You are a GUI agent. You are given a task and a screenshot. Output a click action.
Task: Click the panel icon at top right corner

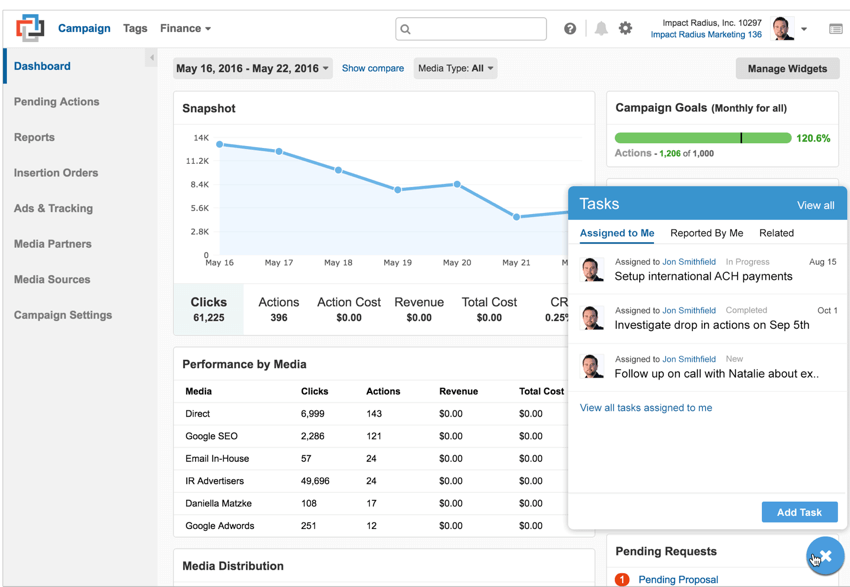click(x=836, y=29)
